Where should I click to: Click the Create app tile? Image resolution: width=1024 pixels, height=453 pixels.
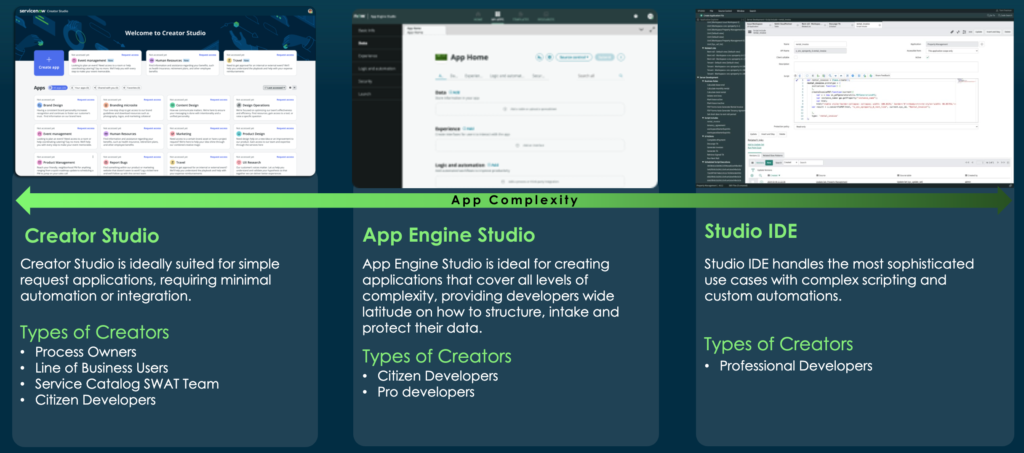(50, 64)
